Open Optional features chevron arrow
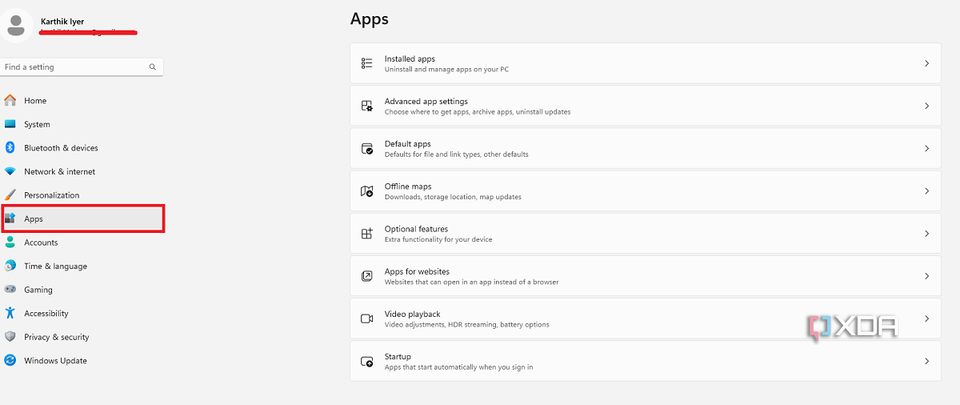The image size is (960, 405). (x=927, y=233)
